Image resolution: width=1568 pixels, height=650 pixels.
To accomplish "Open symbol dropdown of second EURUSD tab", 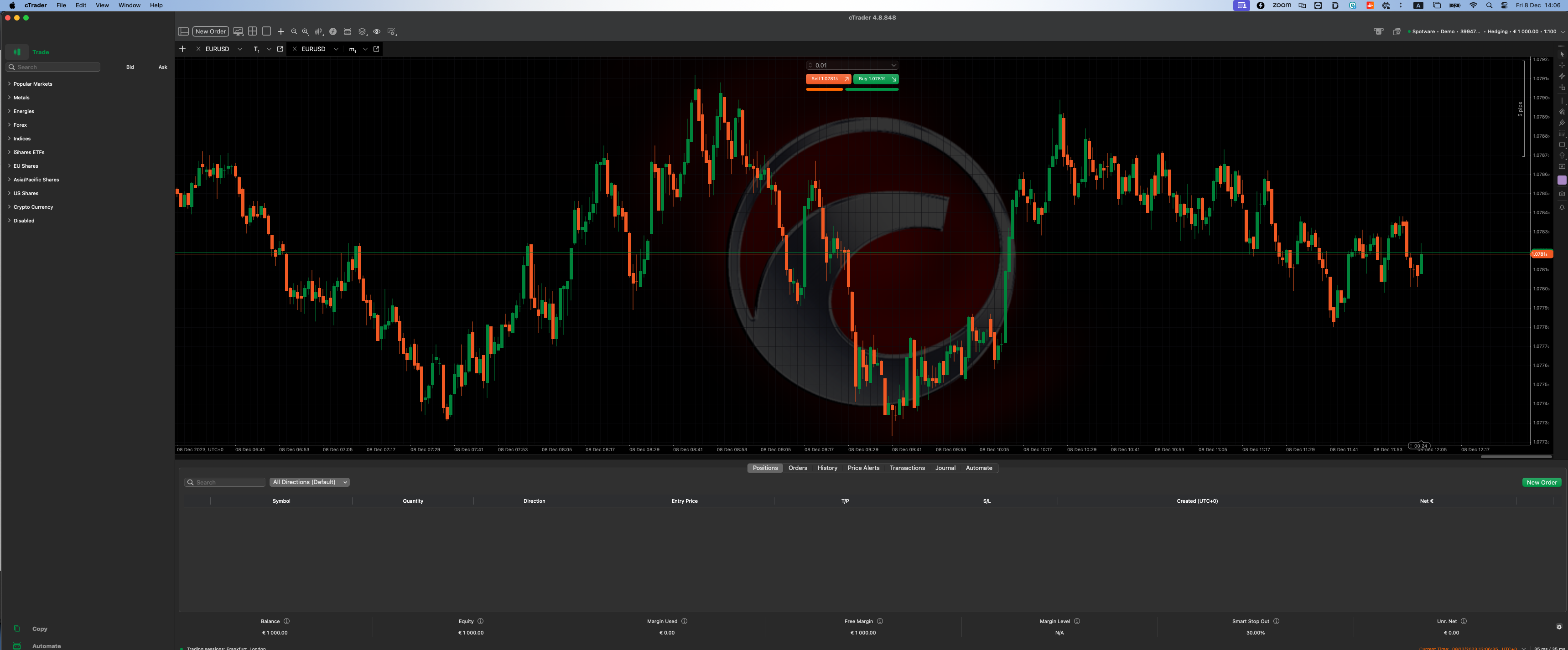I will tap(336, 49).
